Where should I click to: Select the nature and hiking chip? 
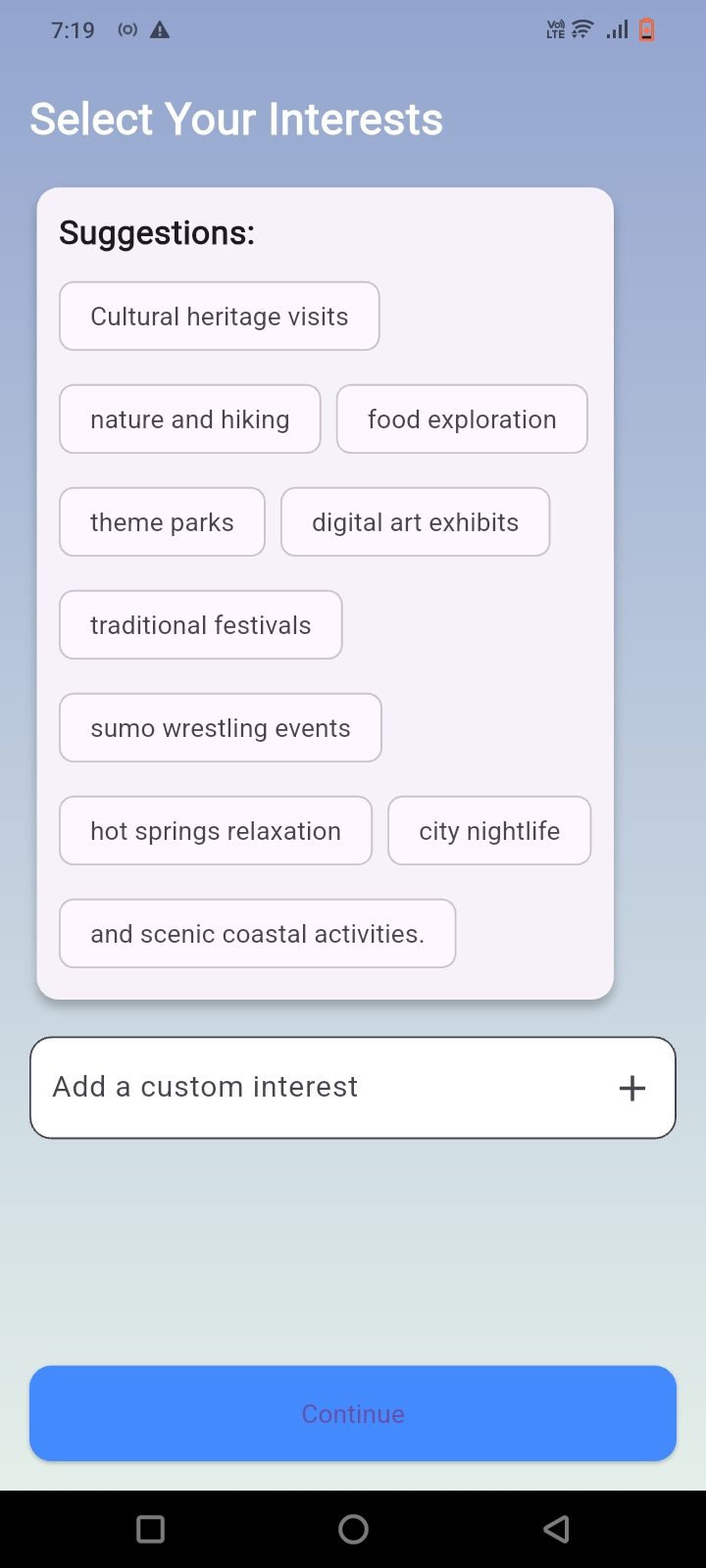[x=190, y=419]
